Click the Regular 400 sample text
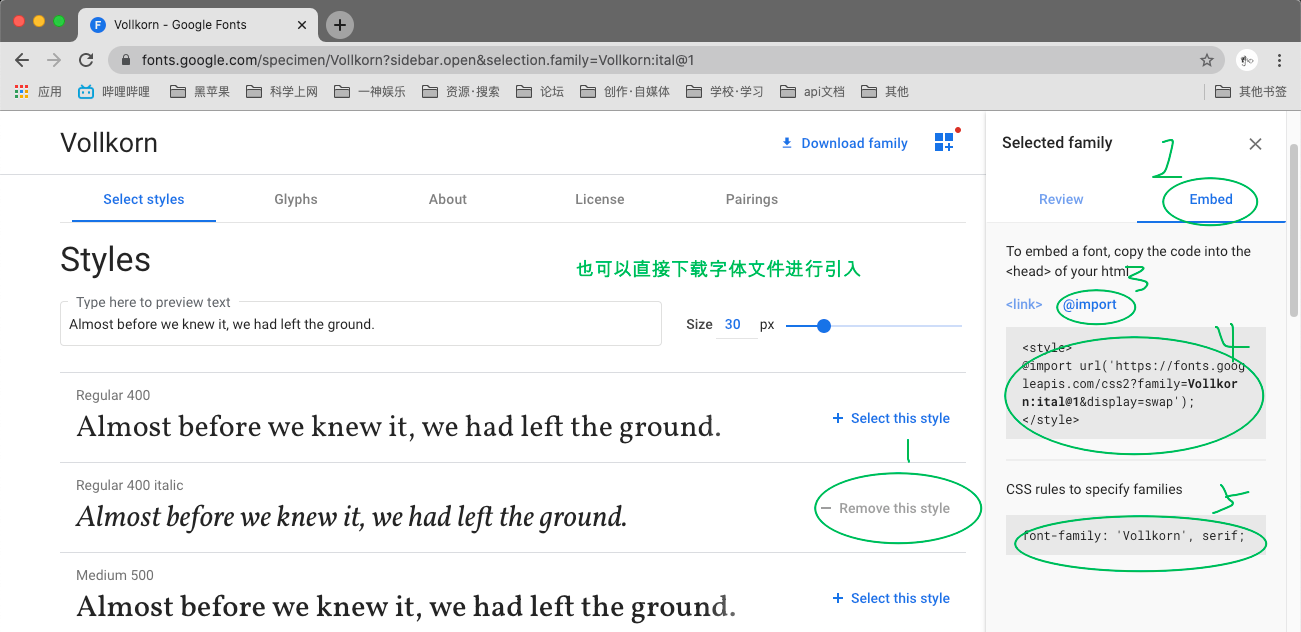 click(x=399, y=427)
